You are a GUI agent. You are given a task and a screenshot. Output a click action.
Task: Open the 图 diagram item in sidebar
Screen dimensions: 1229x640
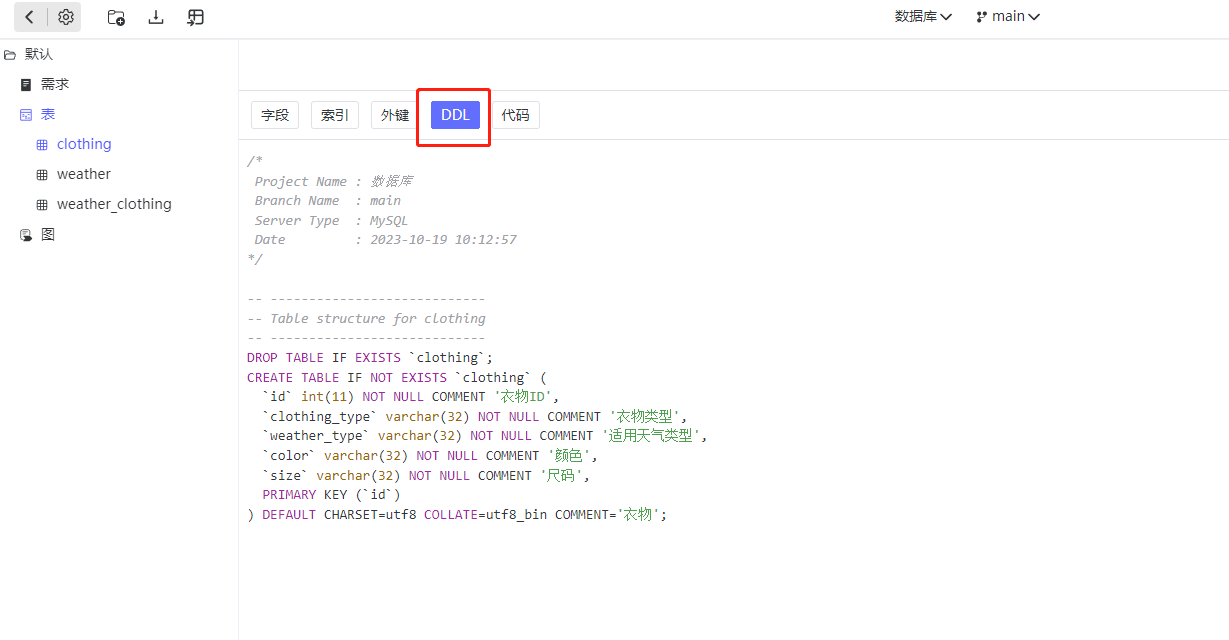coord(47,234)
